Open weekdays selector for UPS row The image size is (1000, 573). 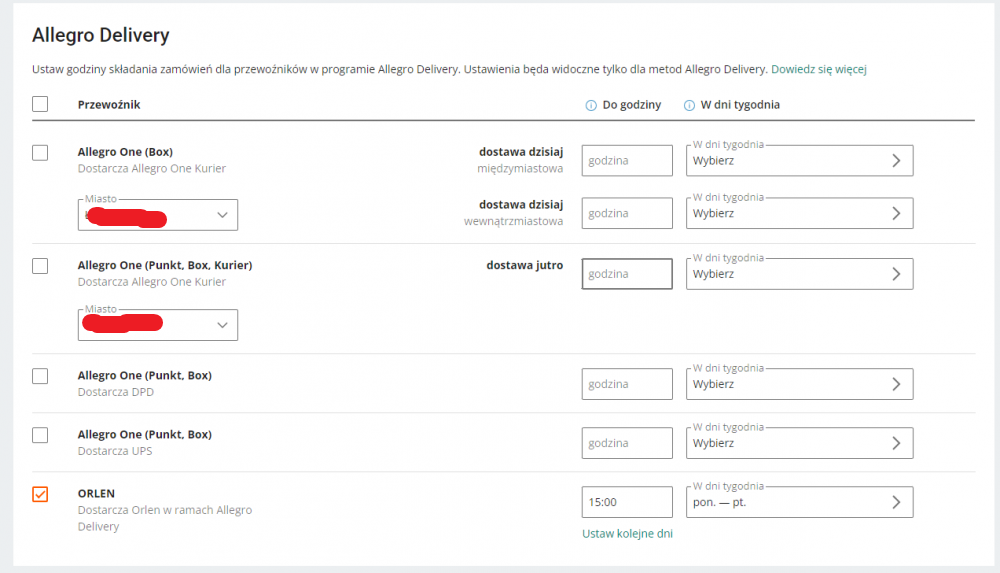click(x=800, y=443)
